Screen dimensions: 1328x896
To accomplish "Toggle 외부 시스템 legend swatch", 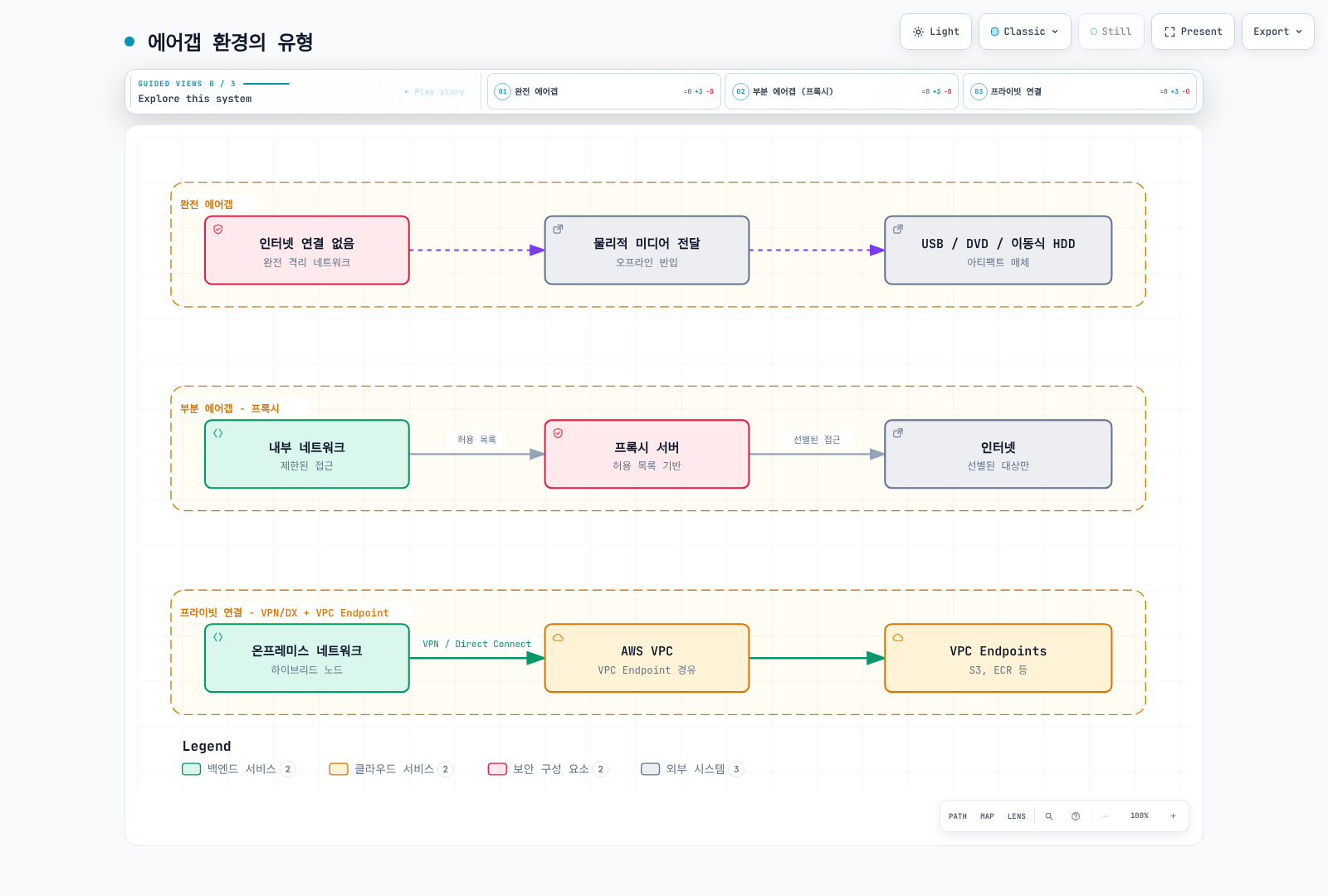I will pos(651,769).
